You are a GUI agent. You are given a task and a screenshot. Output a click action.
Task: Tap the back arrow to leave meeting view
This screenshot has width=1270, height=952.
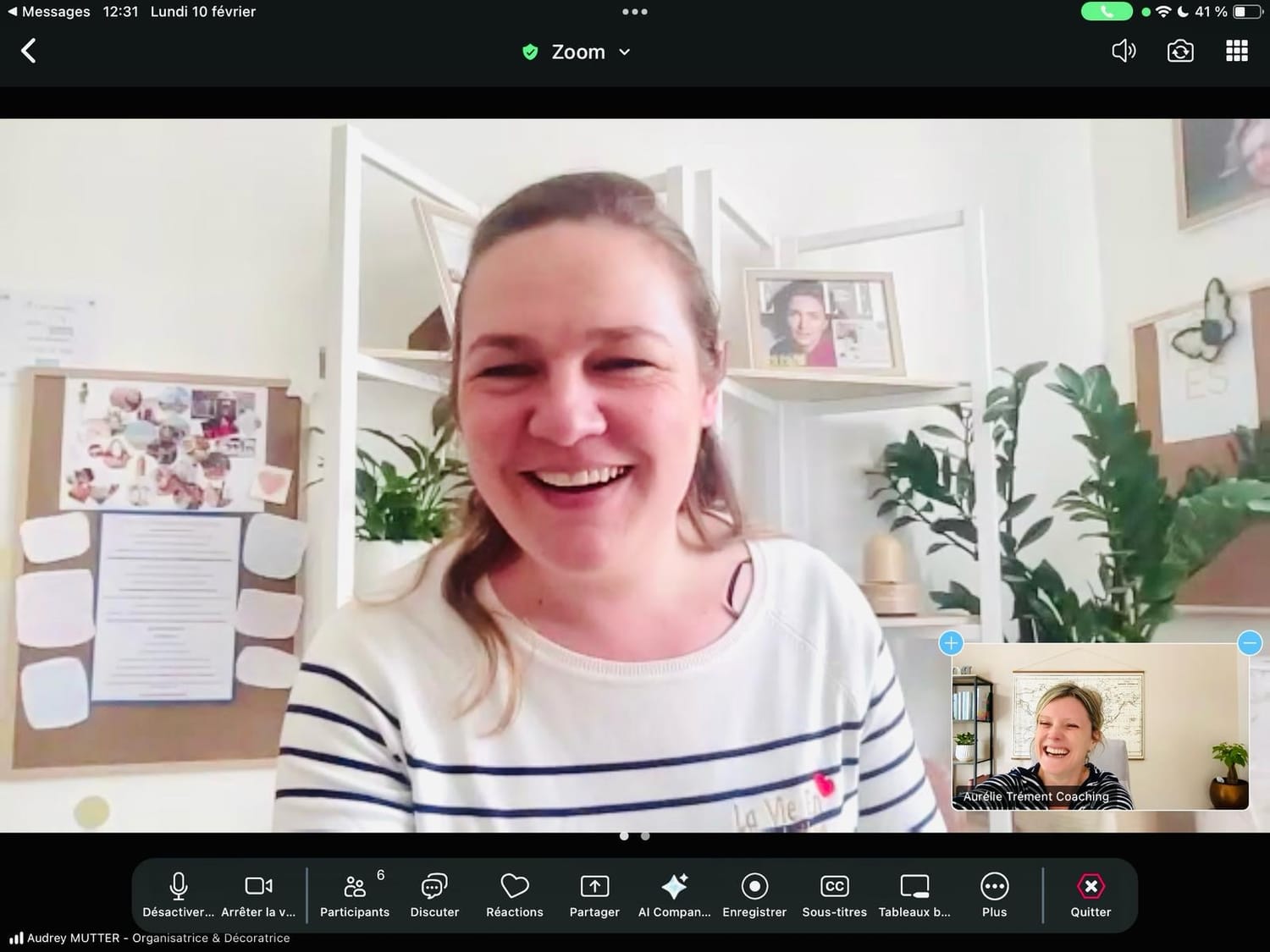29,51
